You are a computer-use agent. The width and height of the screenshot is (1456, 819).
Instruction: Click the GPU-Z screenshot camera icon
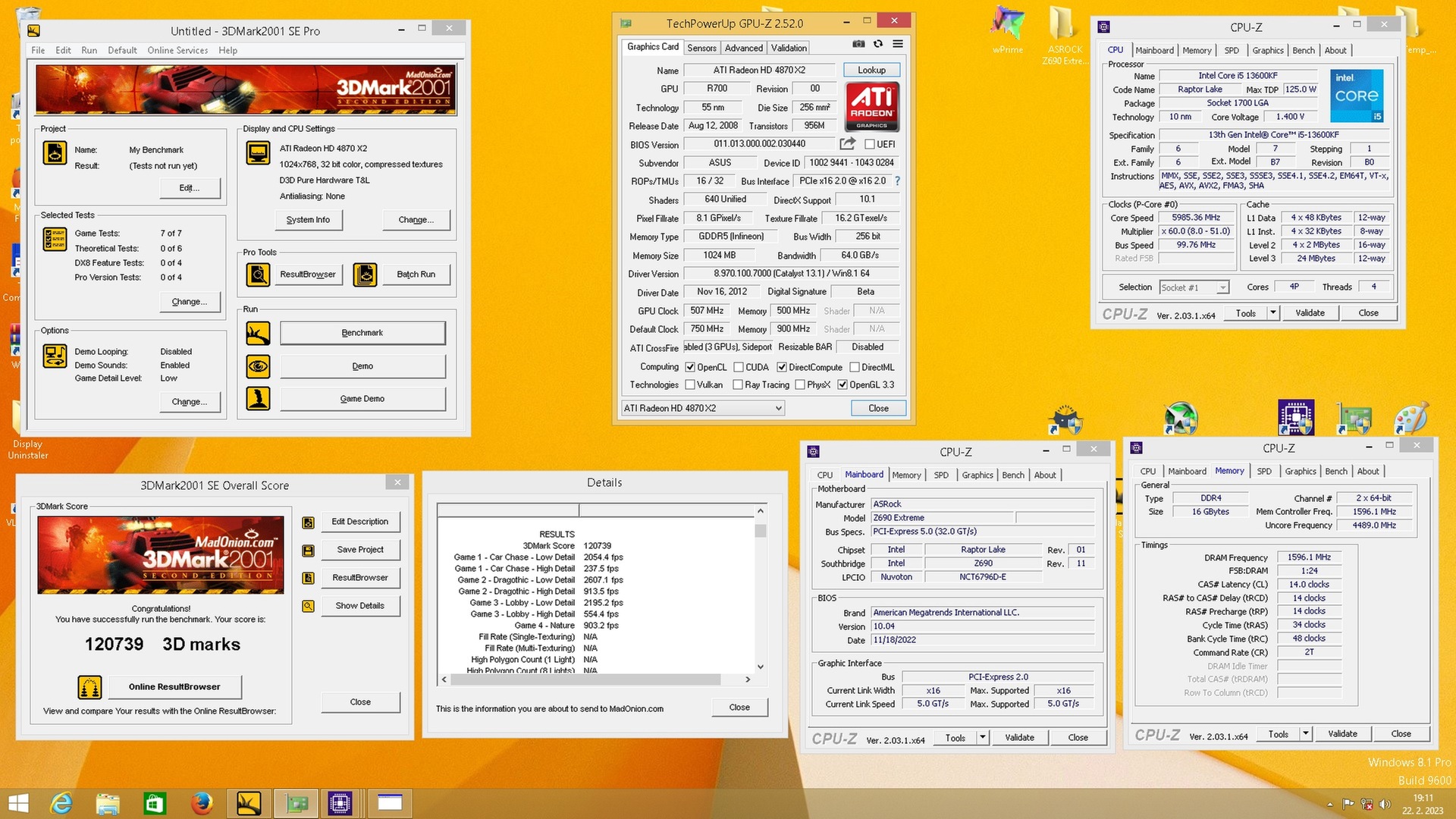click(858, 44)
